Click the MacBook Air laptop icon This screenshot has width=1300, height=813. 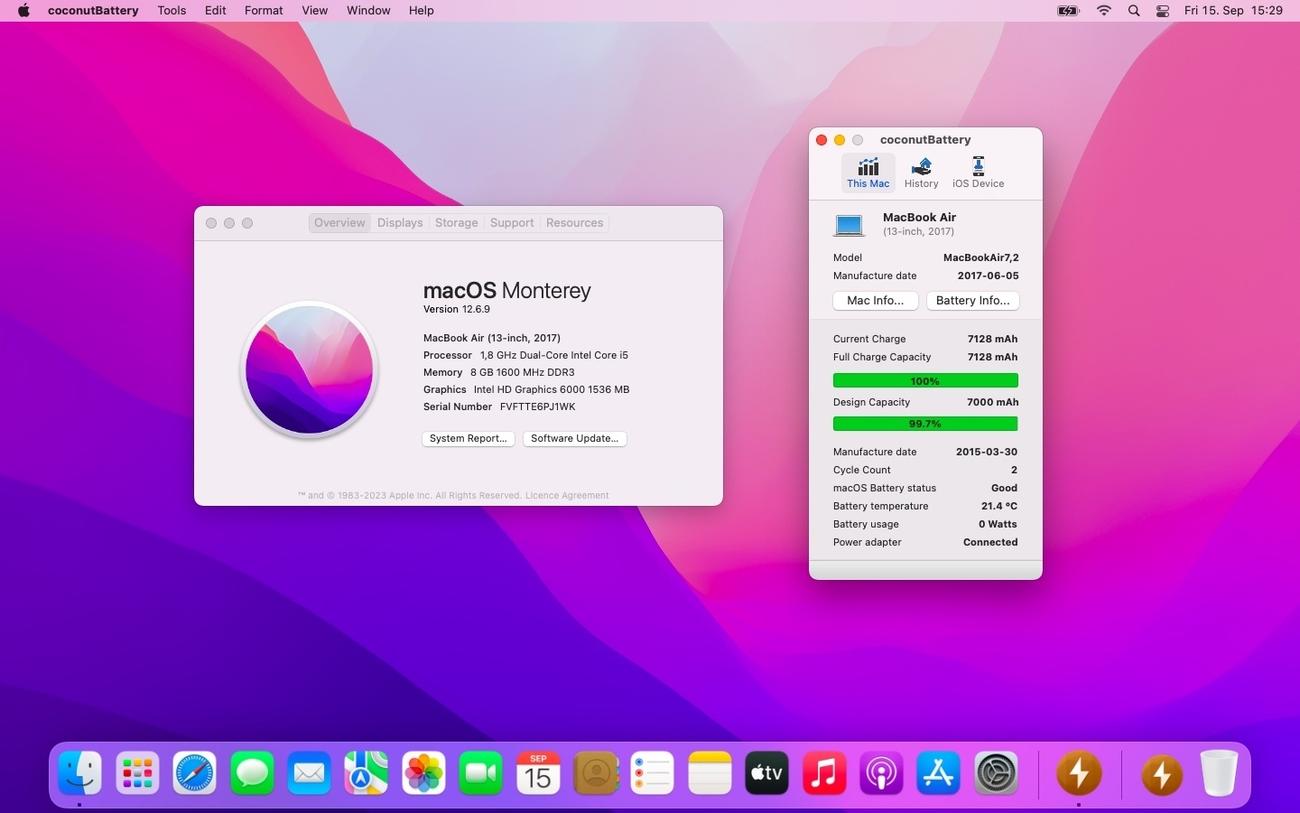849,226
